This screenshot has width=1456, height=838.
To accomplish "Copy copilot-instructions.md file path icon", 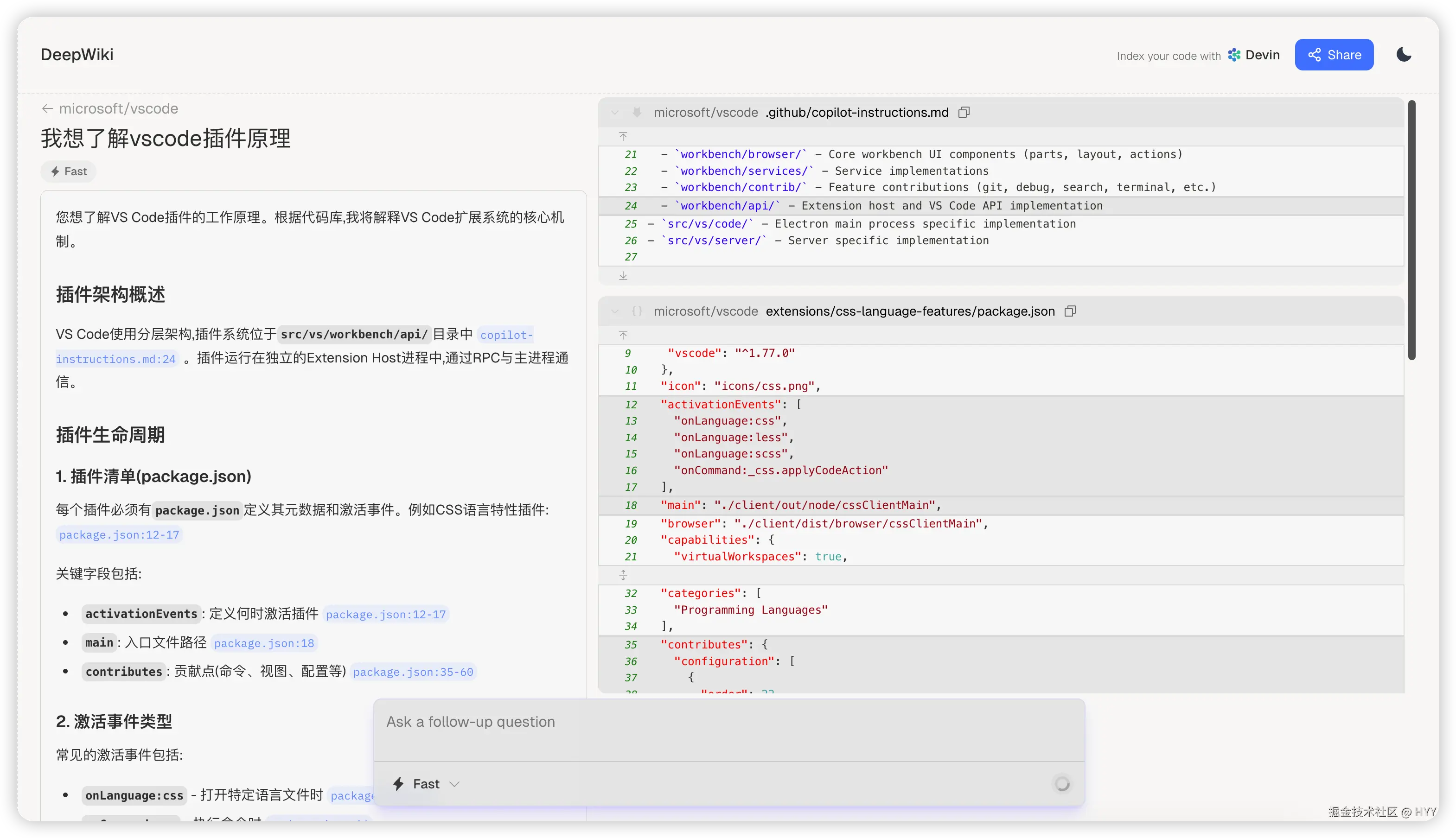I will pyautogui.click(x=964, y=112).
